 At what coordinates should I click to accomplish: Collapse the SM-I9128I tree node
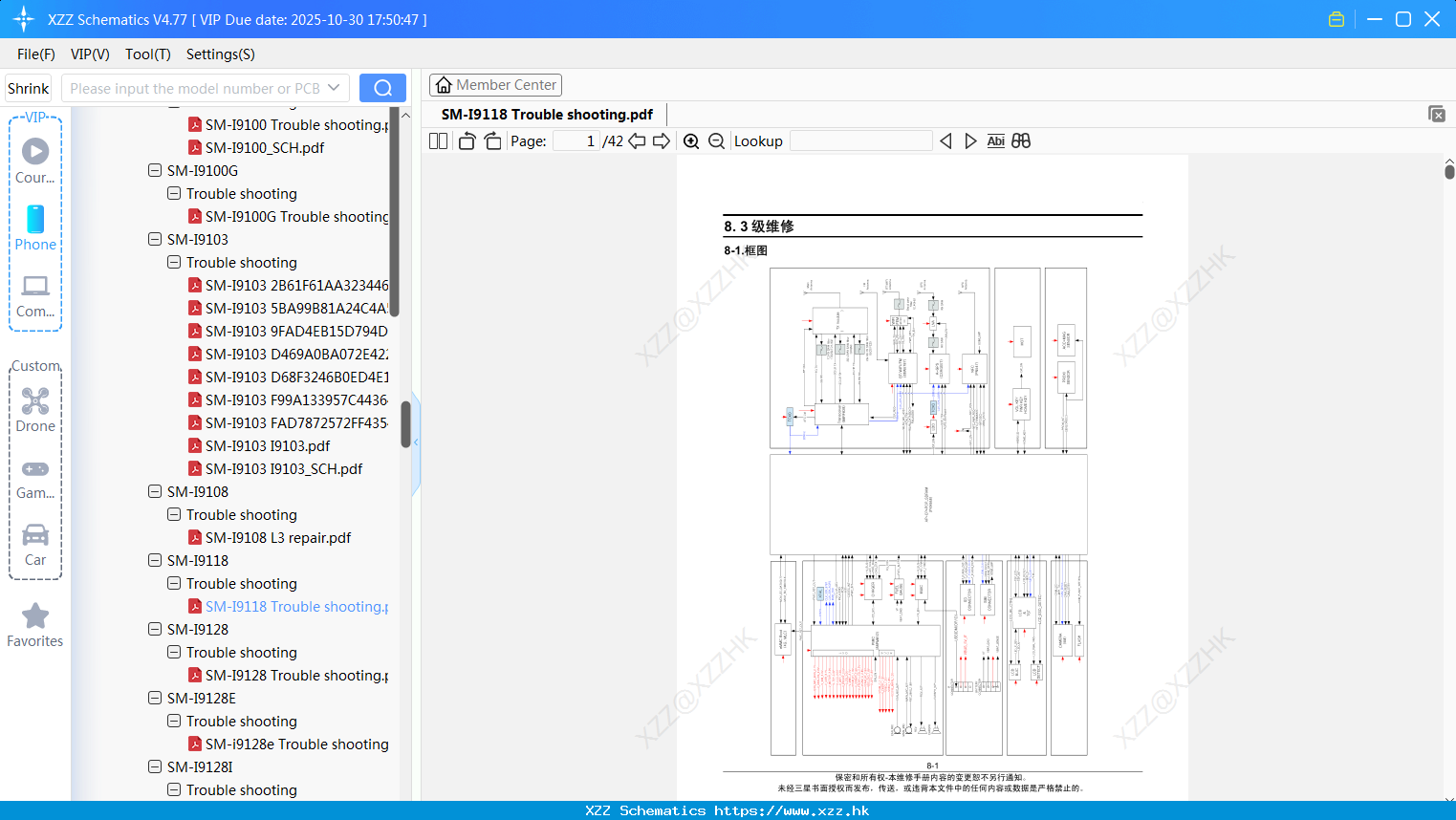155,766
